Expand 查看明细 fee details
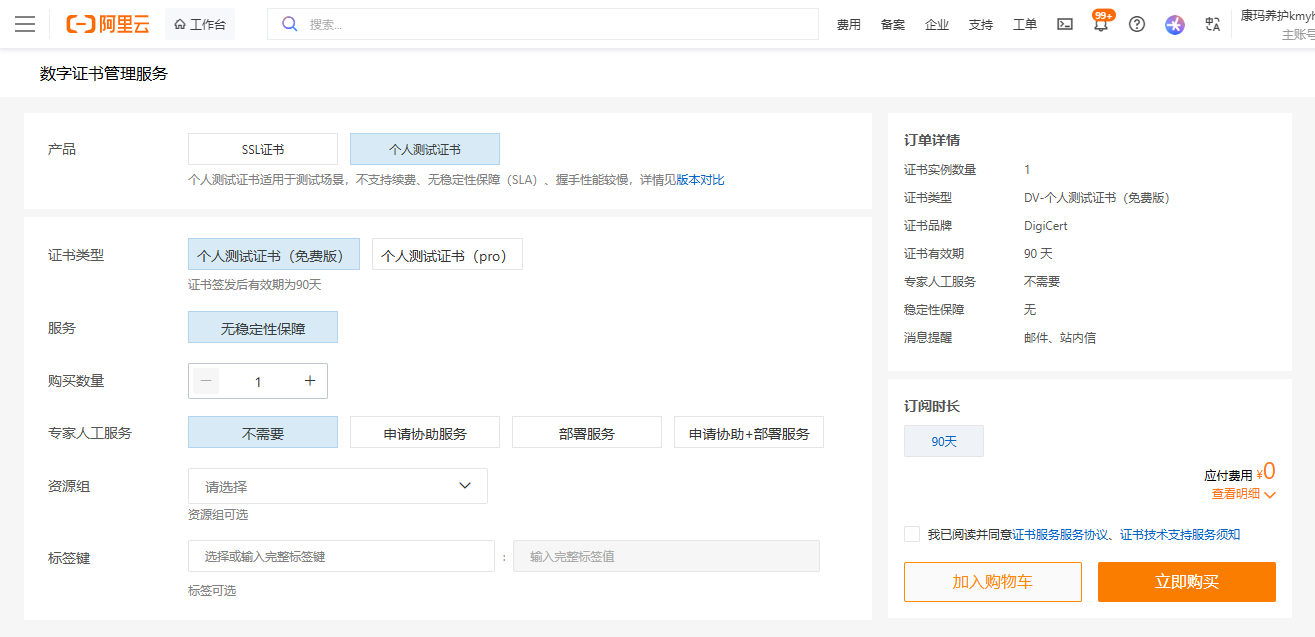1315x637 pixels. 1243,494
